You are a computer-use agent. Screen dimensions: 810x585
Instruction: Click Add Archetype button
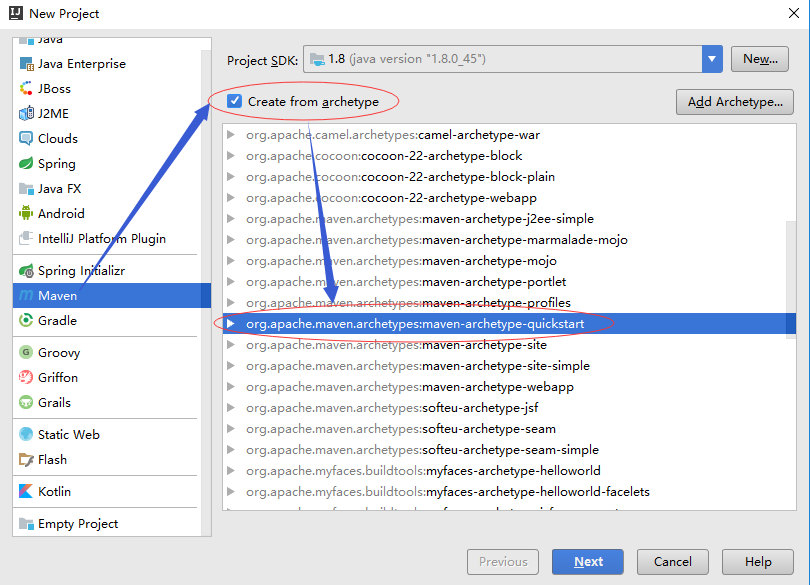[735, 102]
